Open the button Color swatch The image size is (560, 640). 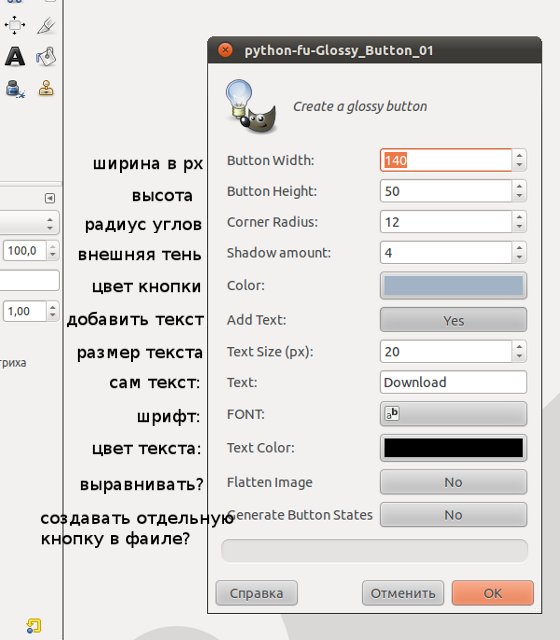(x=453, y=285)
